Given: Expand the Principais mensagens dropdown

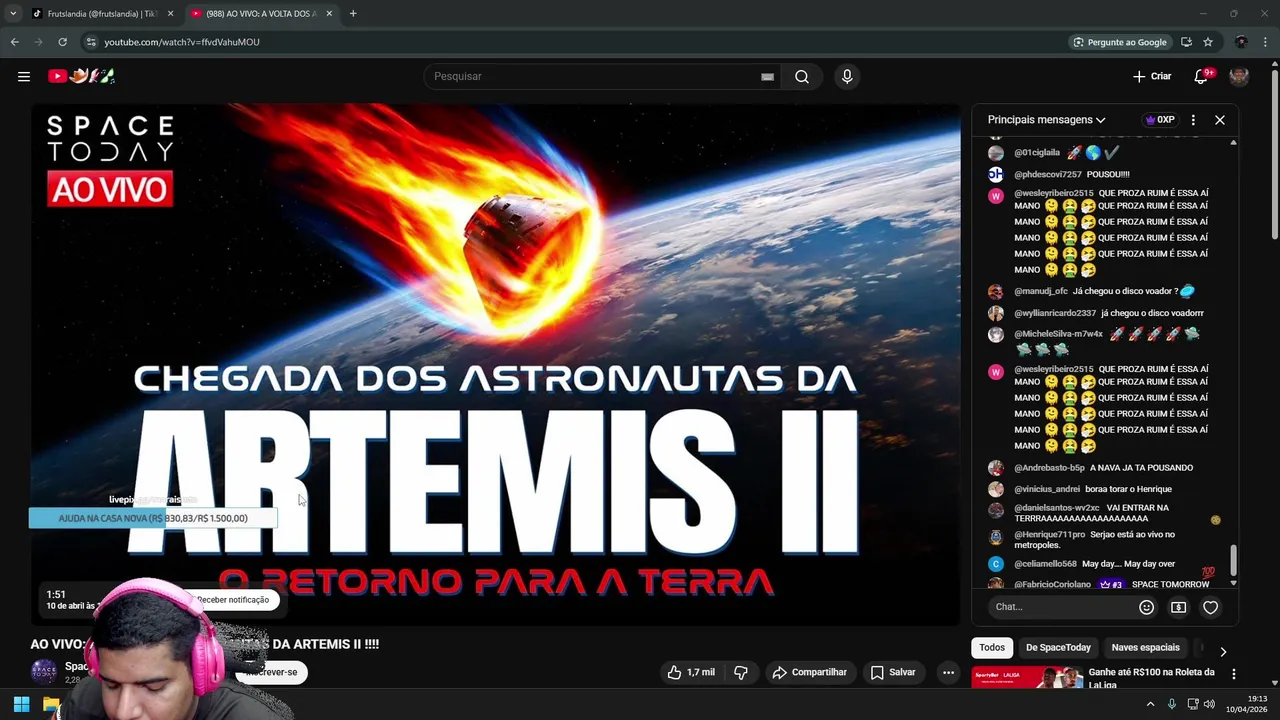Looking at the screenshot, I should (x=1046, y=120).
